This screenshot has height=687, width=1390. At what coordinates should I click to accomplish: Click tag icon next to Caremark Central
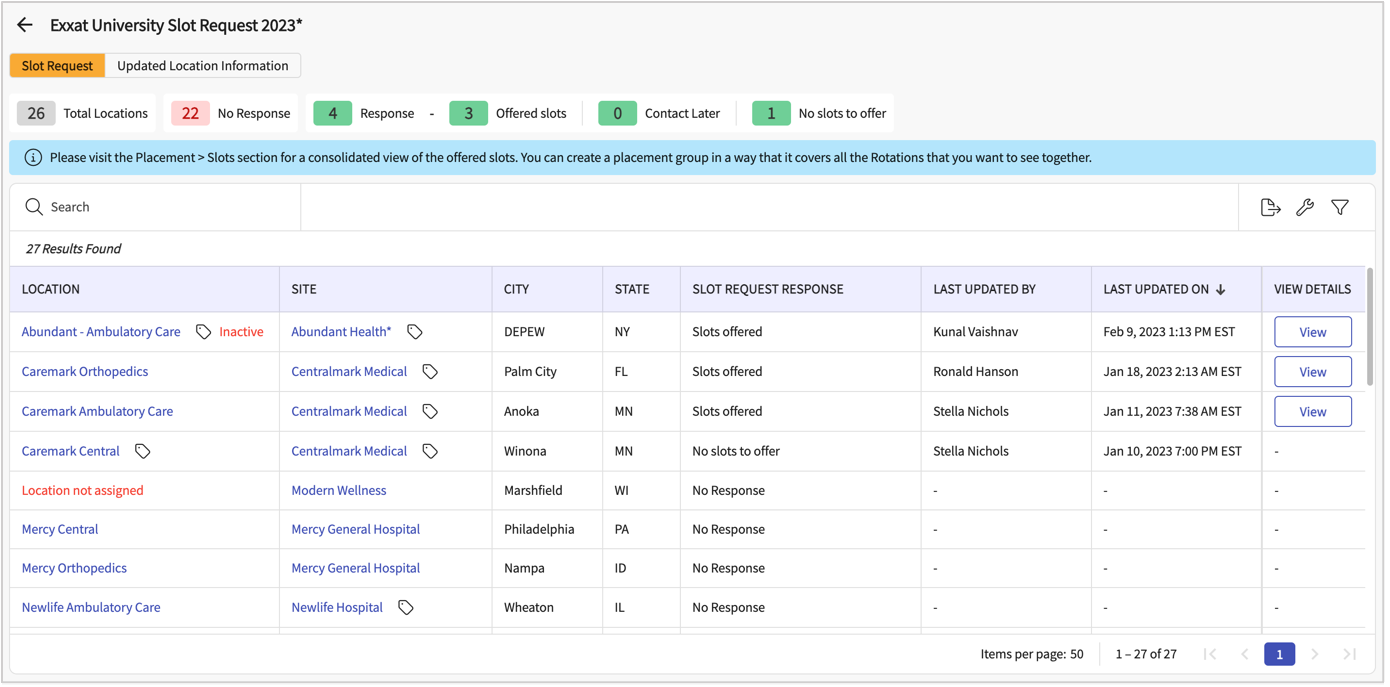(x=143, y=451)
